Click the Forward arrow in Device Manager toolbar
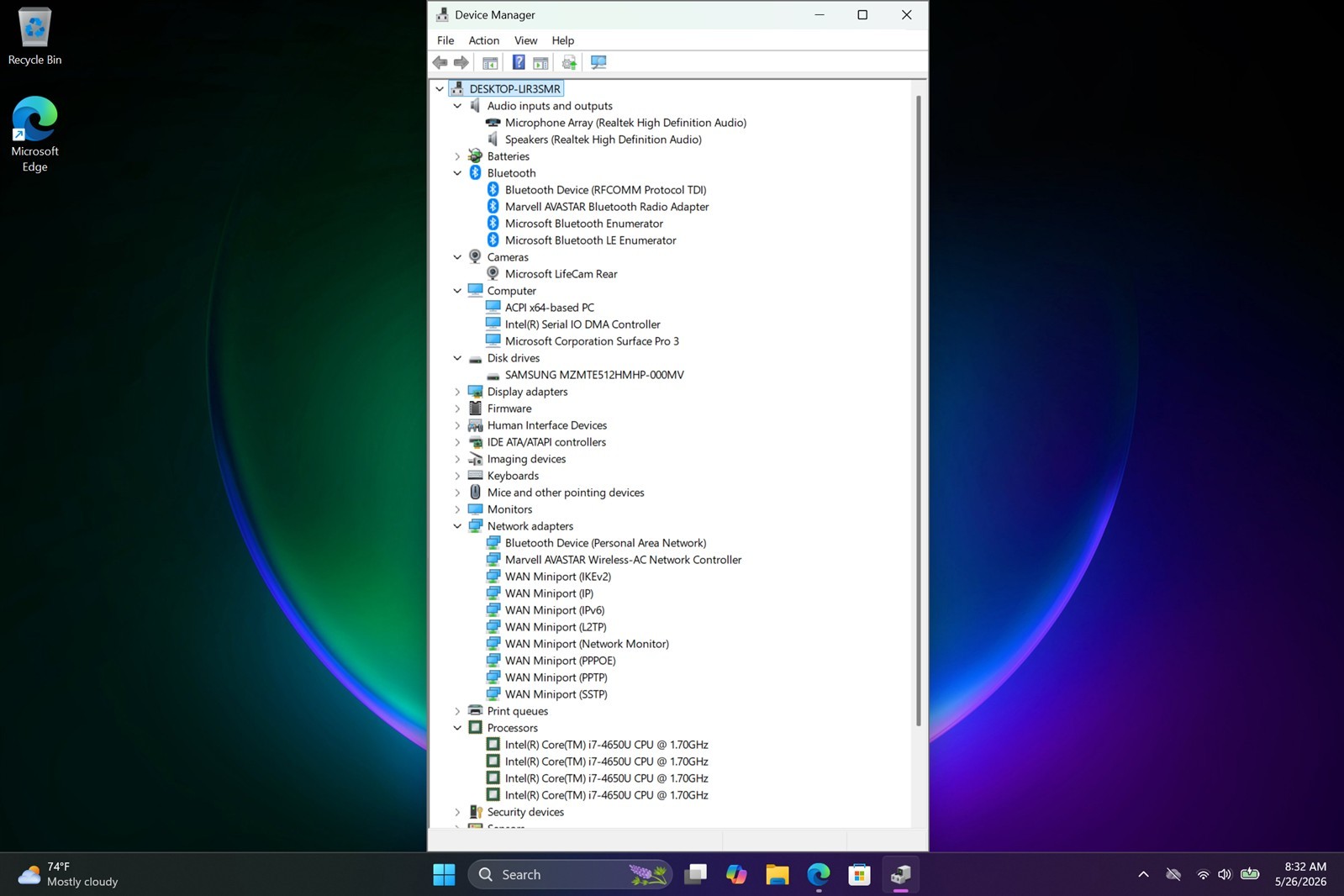 [461, 62]
